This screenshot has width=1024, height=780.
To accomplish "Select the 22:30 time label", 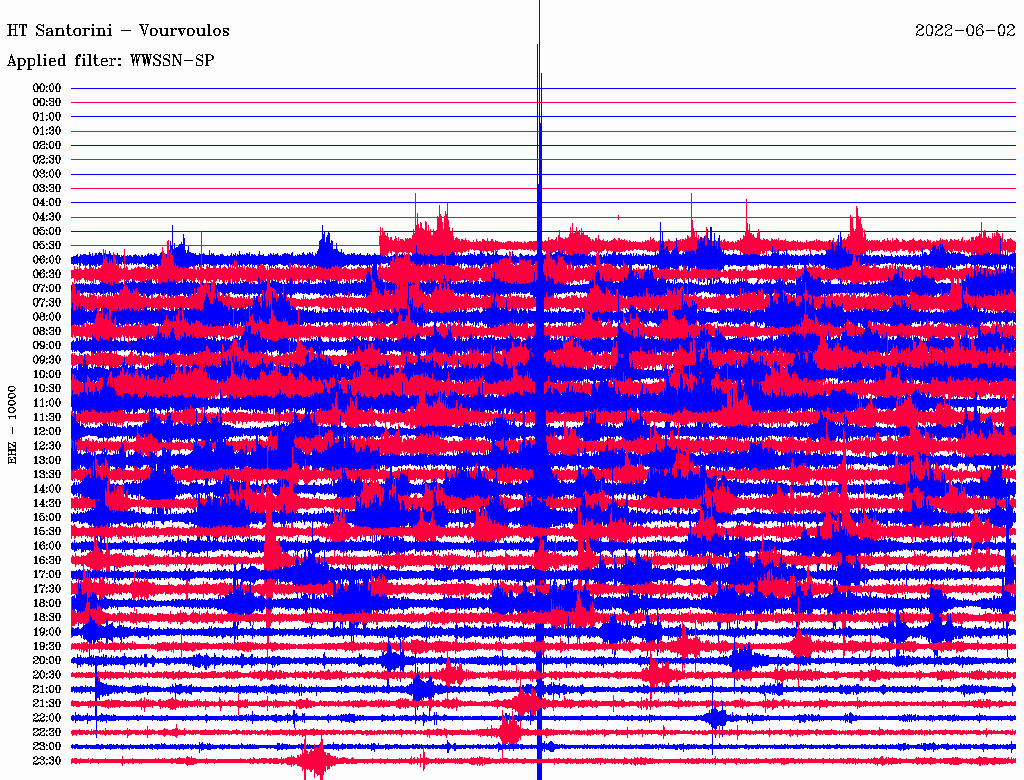I will (x=47, y=732).
